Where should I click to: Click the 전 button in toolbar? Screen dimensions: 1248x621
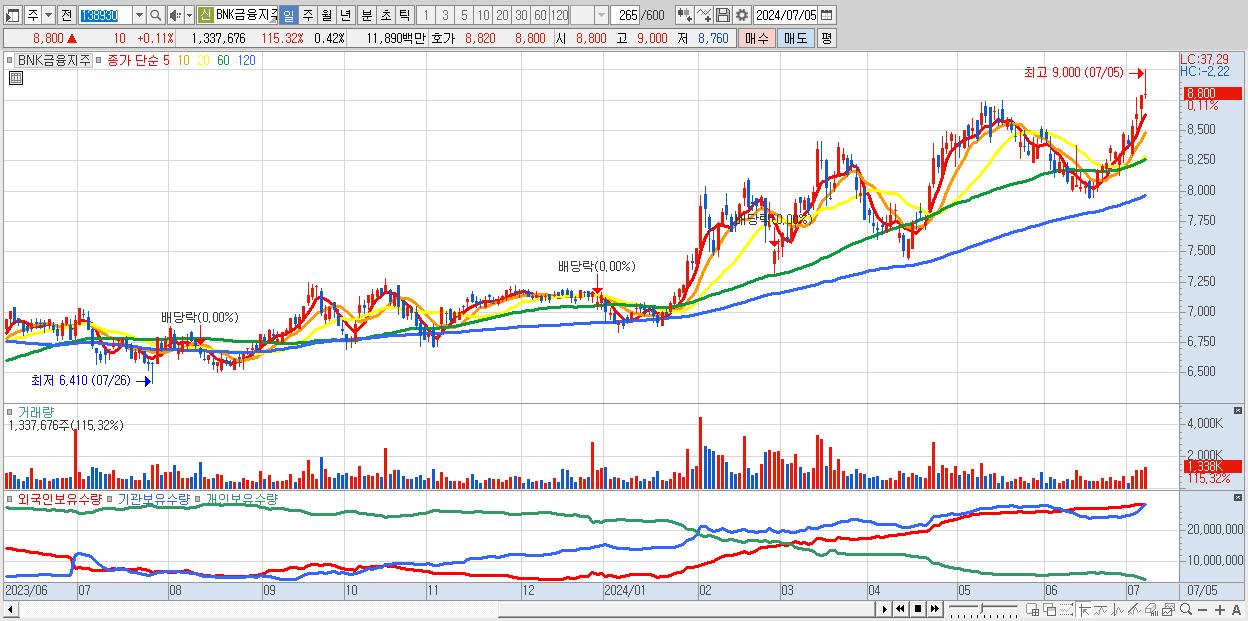[x=66, y=15]
